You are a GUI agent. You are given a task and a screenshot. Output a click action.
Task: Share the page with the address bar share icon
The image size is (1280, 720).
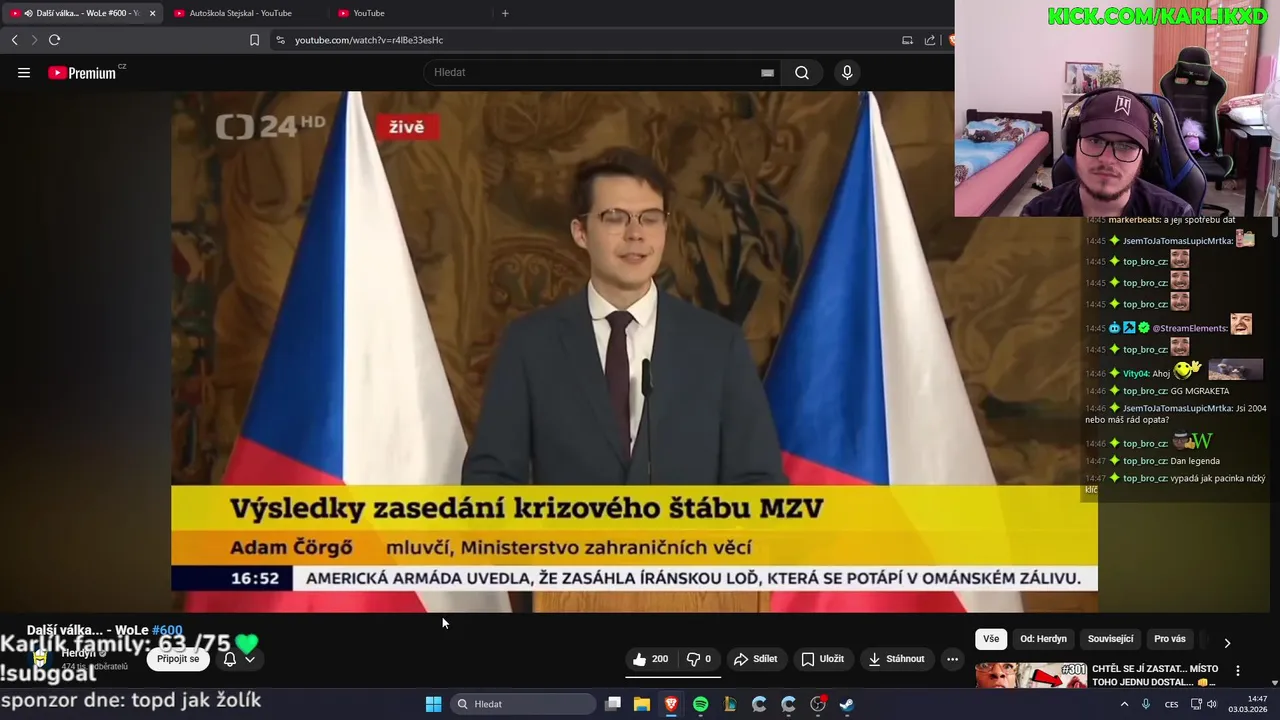pos(930,40)
